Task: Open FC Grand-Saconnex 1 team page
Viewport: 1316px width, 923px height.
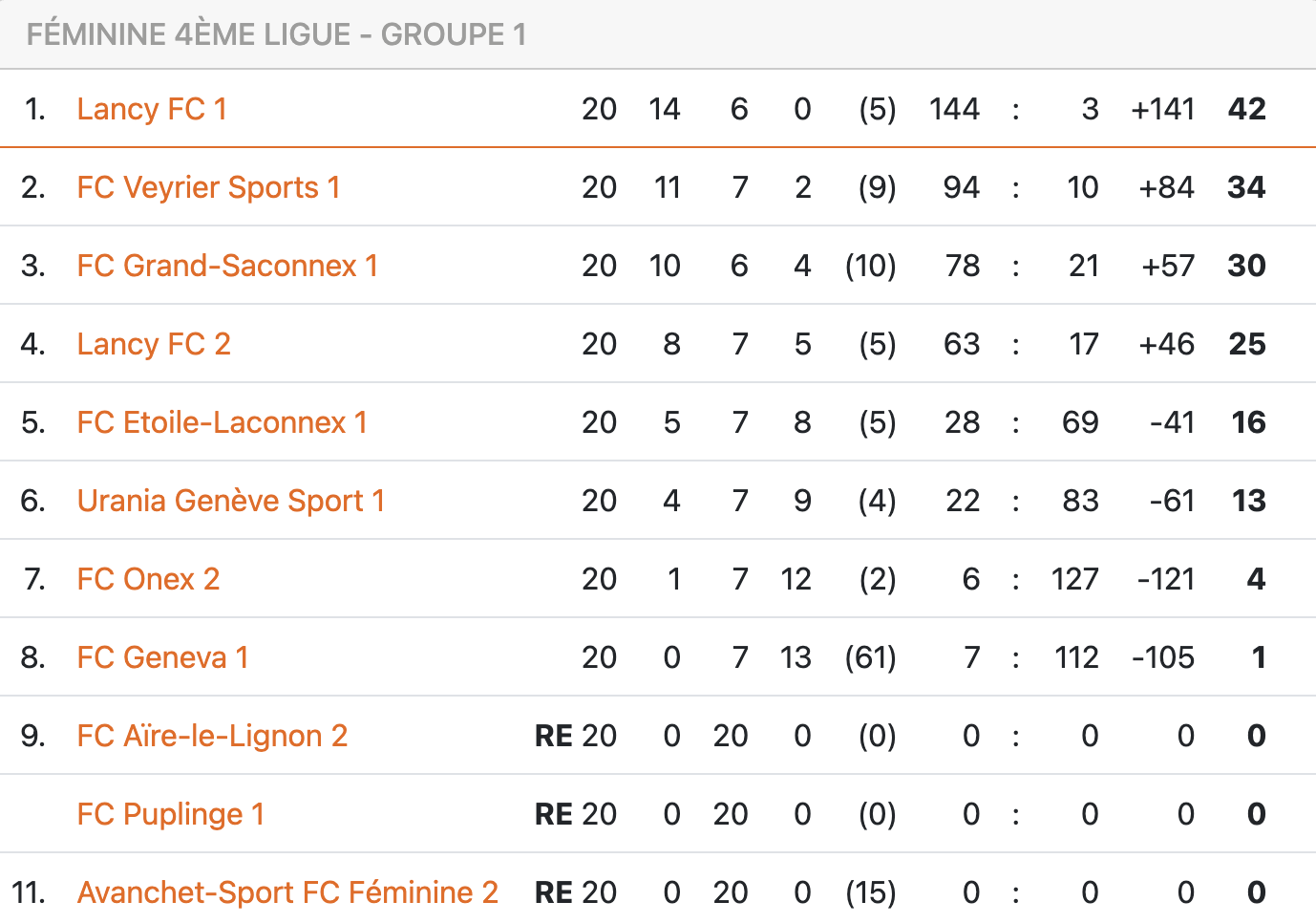Action: 227,266
